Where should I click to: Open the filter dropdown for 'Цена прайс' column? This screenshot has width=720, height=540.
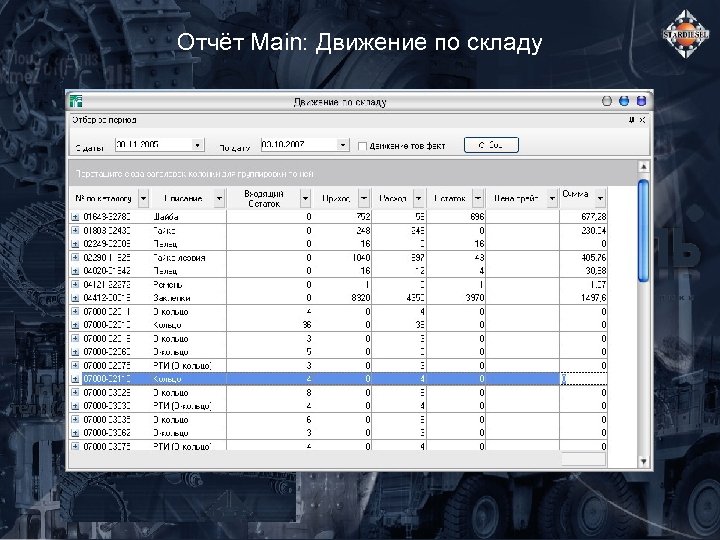pos(552,199)
